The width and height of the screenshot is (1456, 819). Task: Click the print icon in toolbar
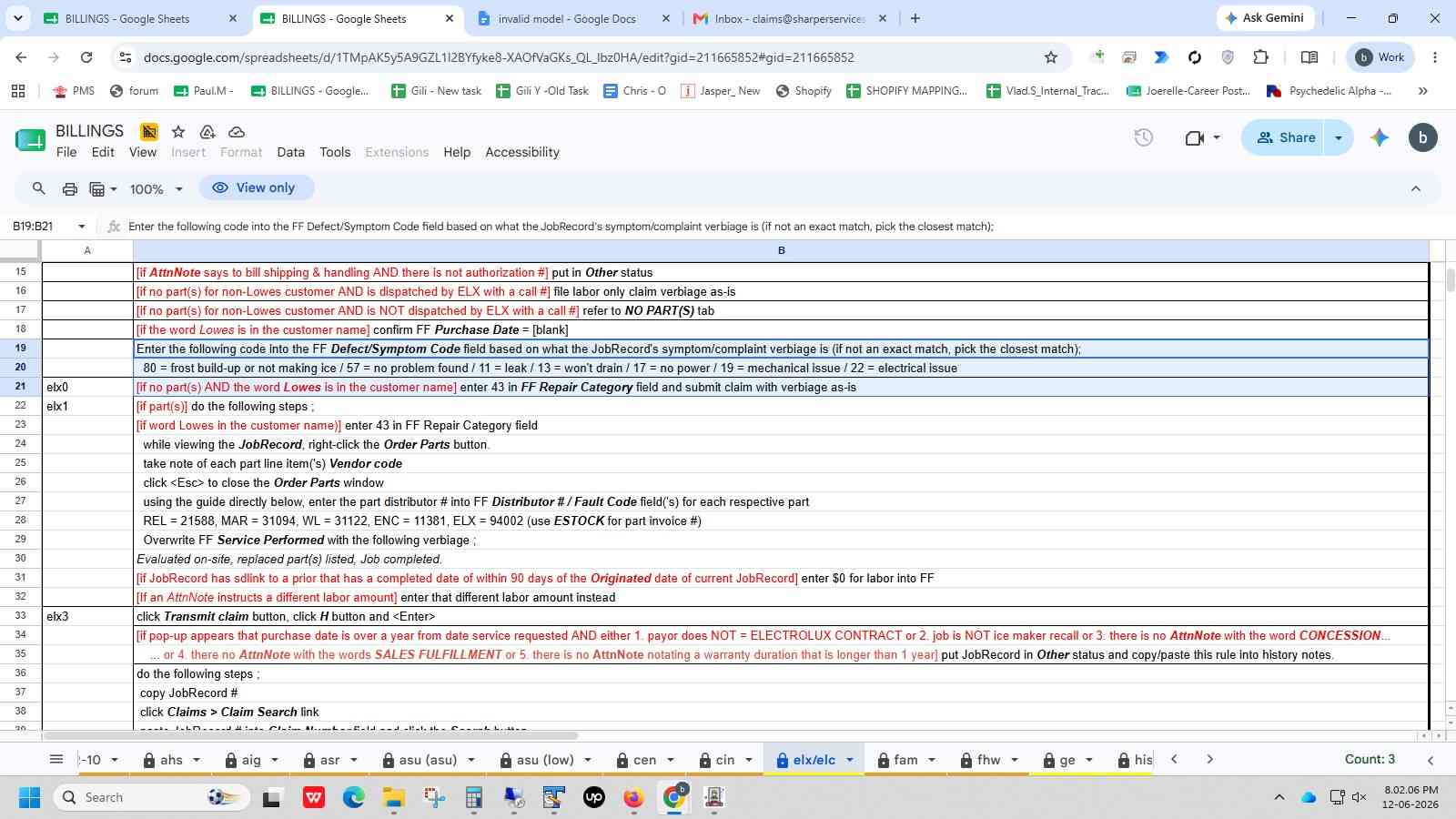tap(69, 188)
